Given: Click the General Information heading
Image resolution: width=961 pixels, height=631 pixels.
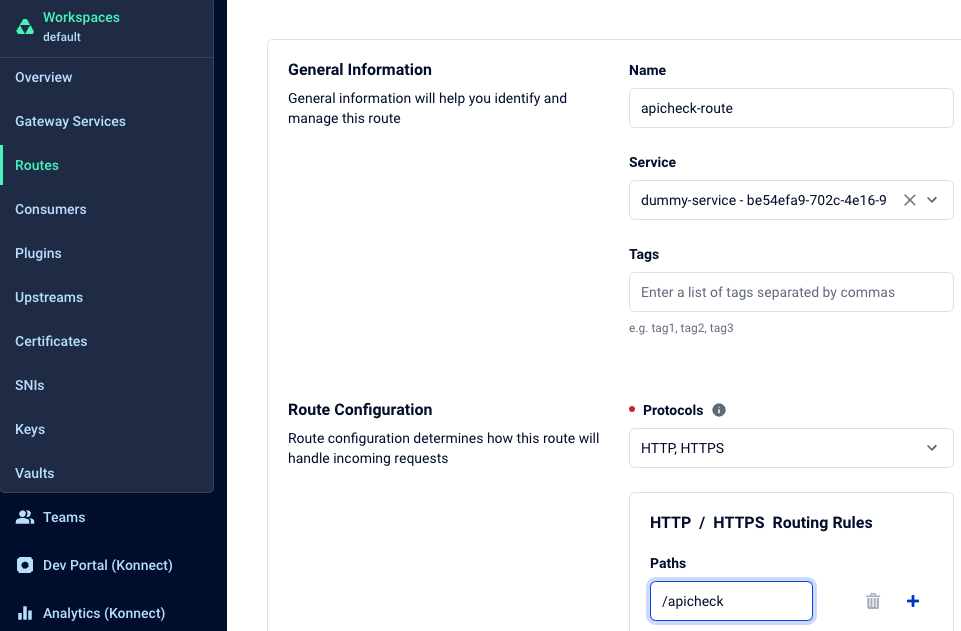Looking at the screenshot, I should 360,70.
